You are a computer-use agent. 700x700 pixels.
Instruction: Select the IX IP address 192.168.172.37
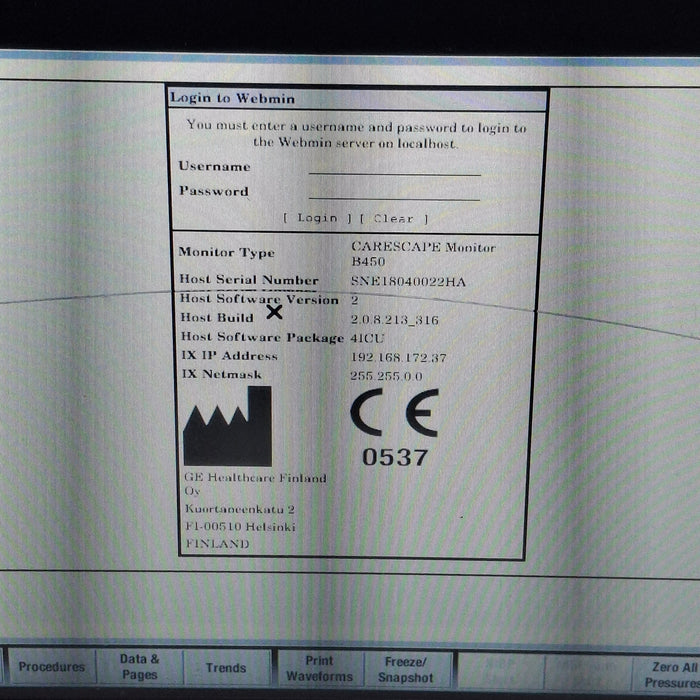coord(398,358)
